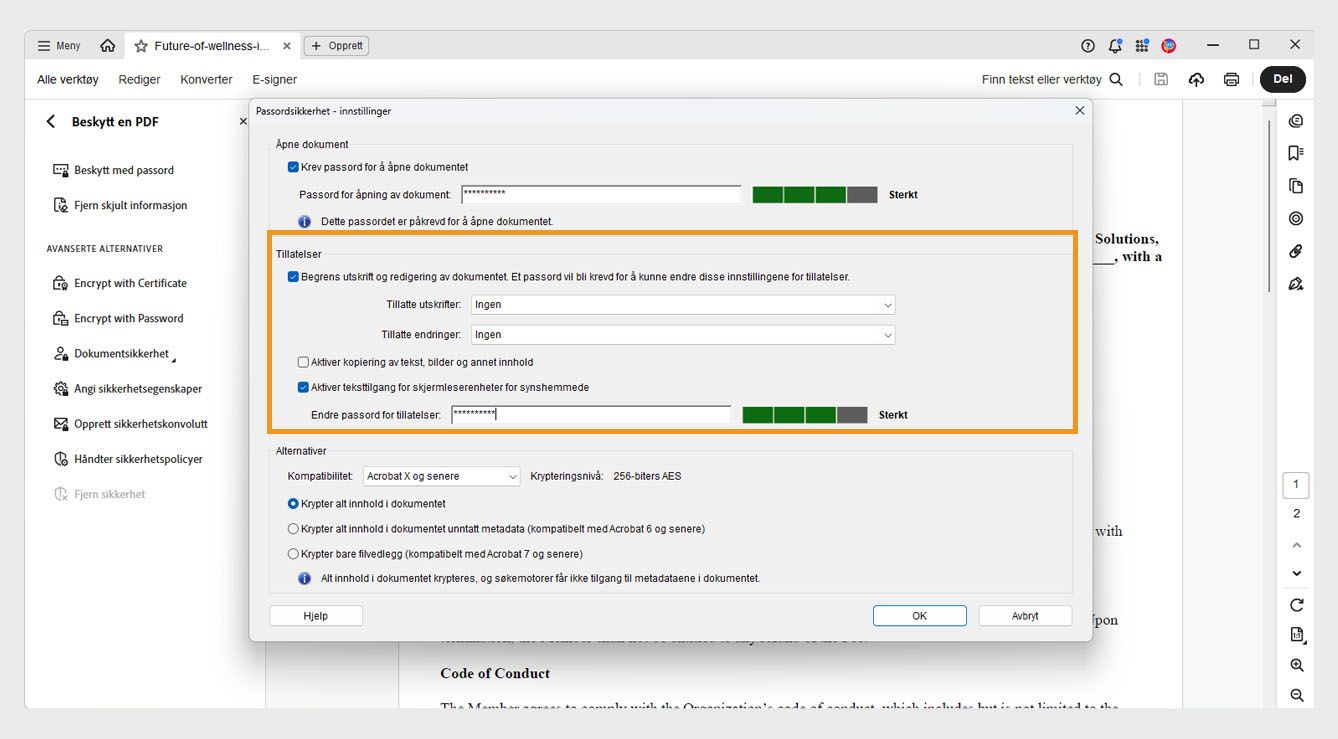
Task: Open the help question mark icon
Action: (1088, 46)
